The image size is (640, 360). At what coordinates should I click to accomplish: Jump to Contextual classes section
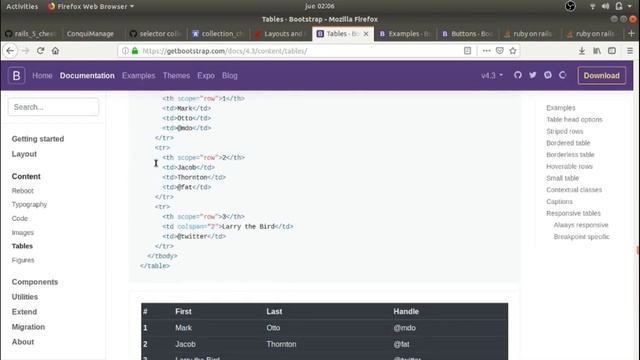[x=574, y=190]
